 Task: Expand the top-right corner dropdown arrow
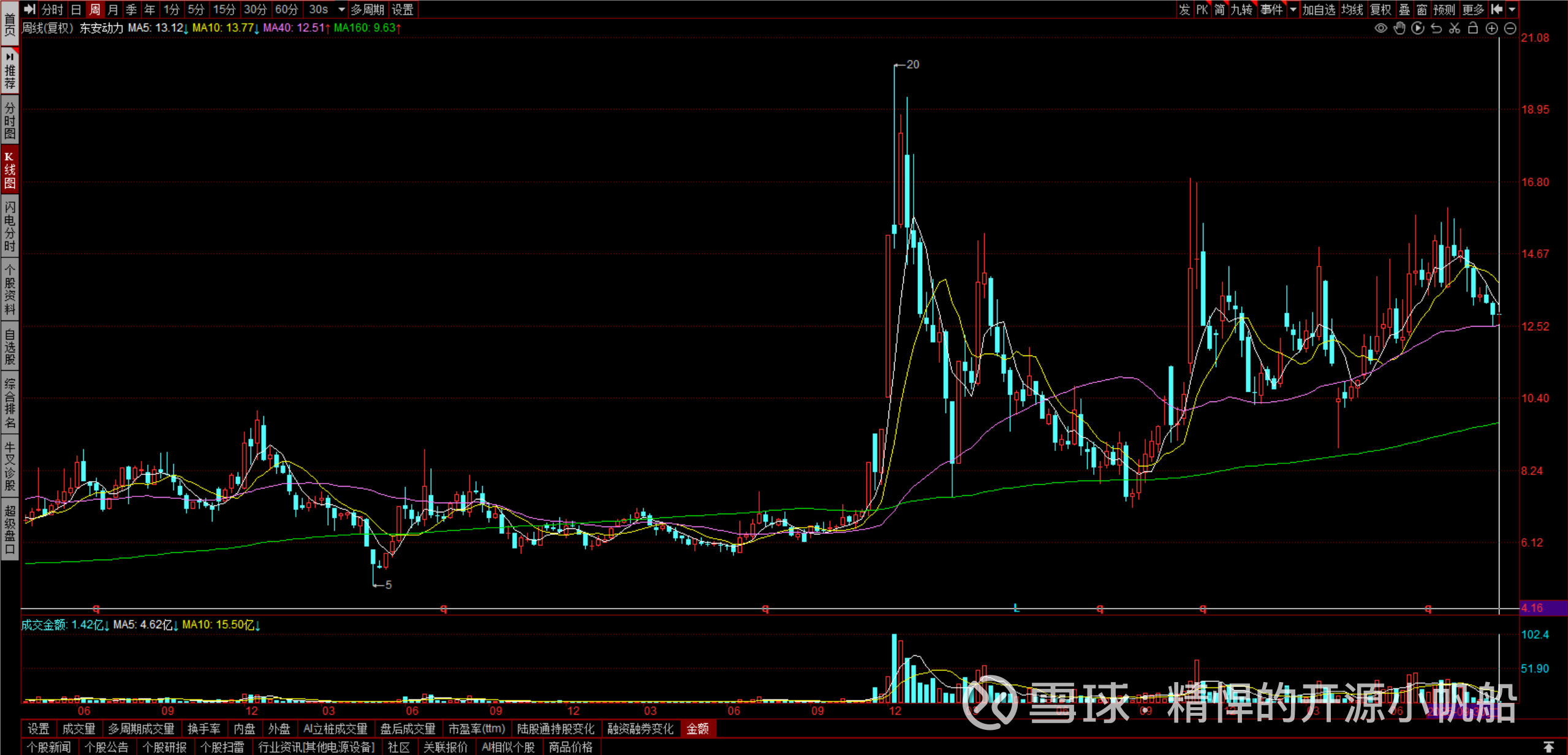[x=1512, y=9]
